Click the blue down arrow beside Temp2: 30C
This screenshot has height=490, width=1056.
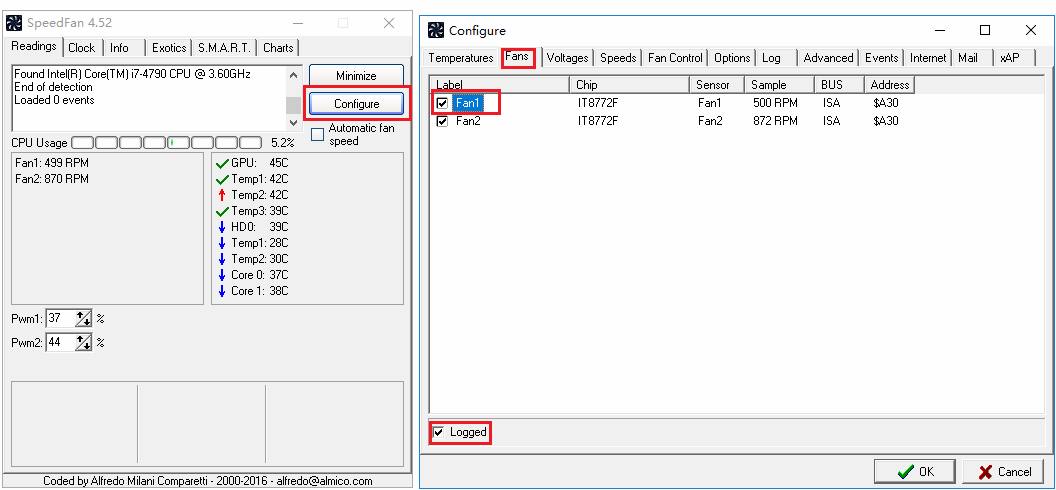[x=222, y=259]
